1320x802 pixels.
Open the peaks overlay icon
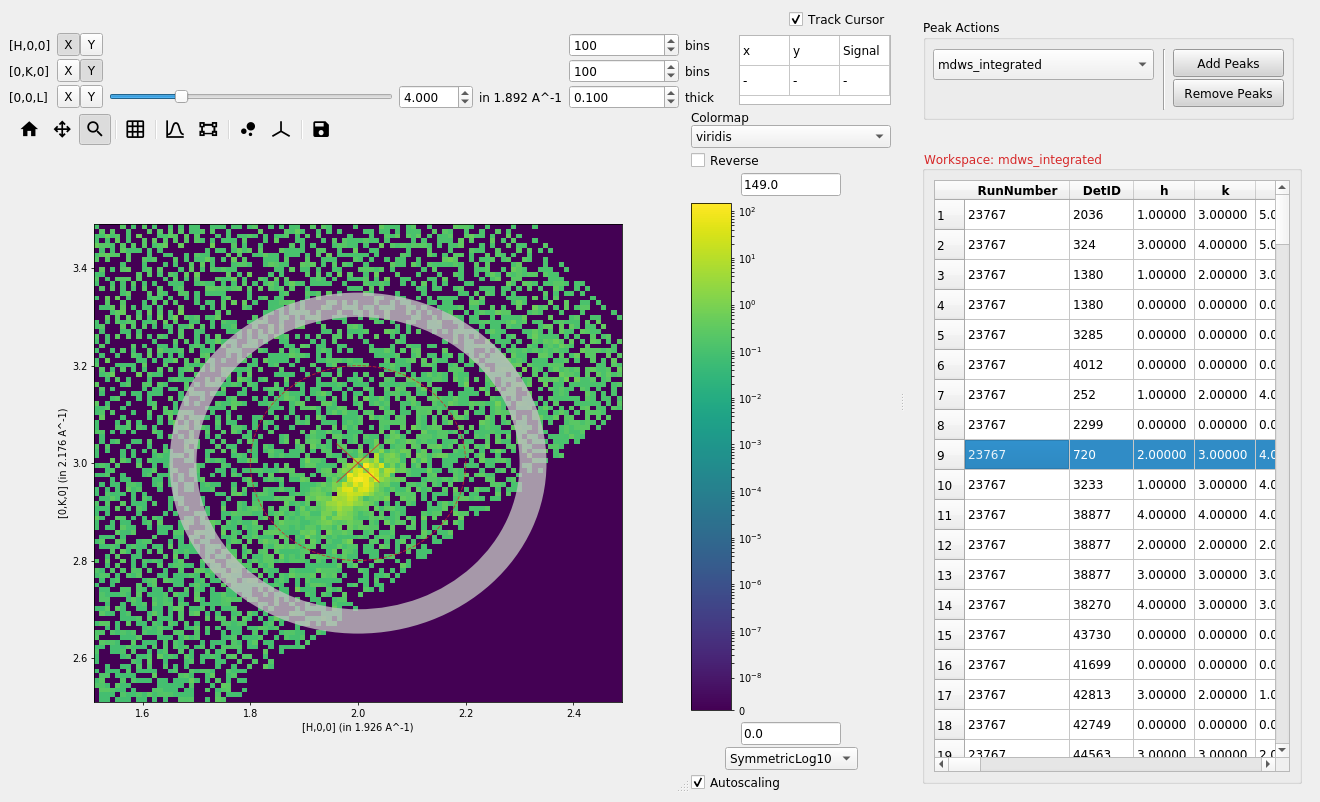click(248, 129)
